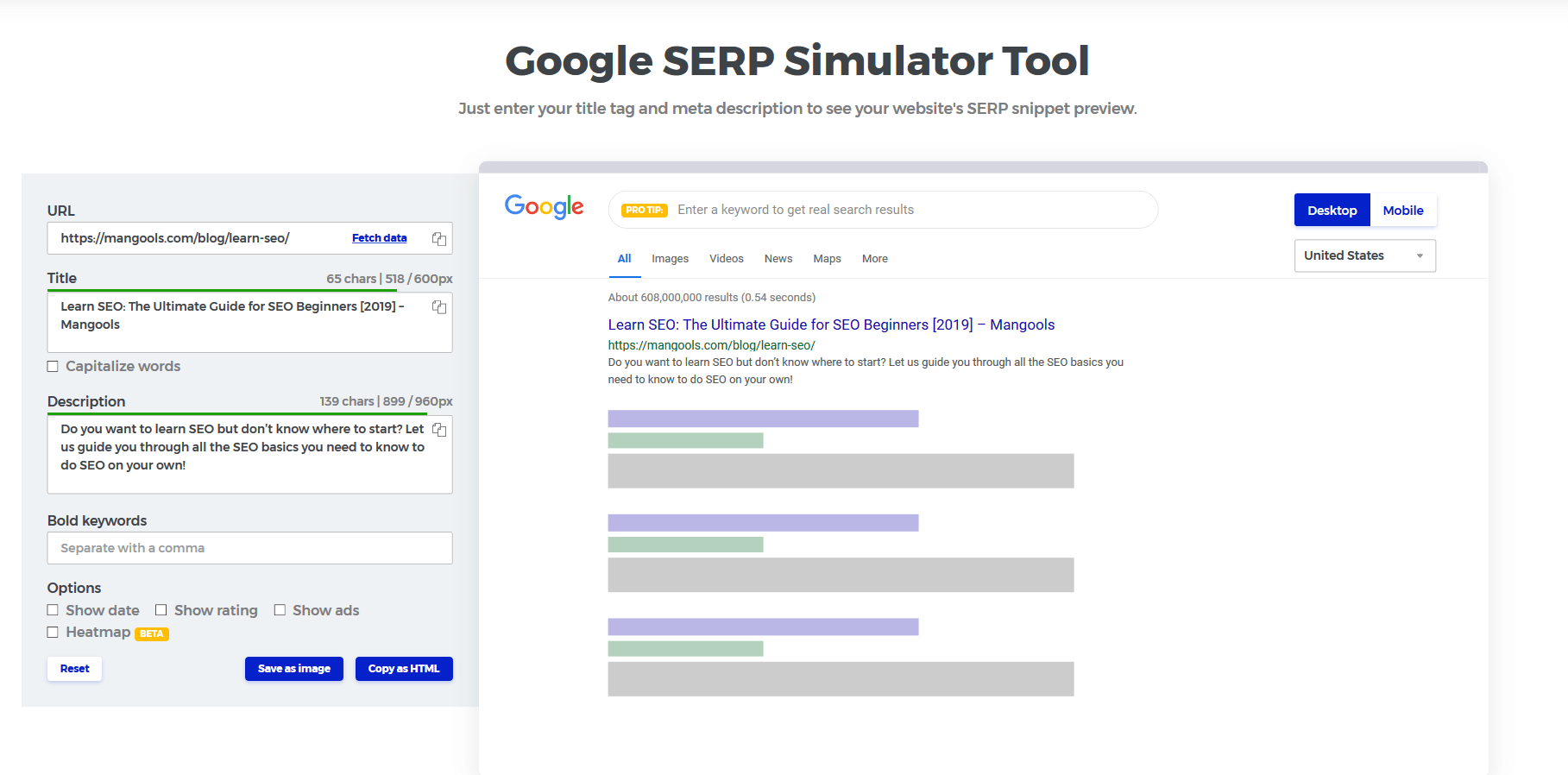Turn on the Heatmap checkbox
This screenshot has width=1568, height=775.
pos(53,633)
